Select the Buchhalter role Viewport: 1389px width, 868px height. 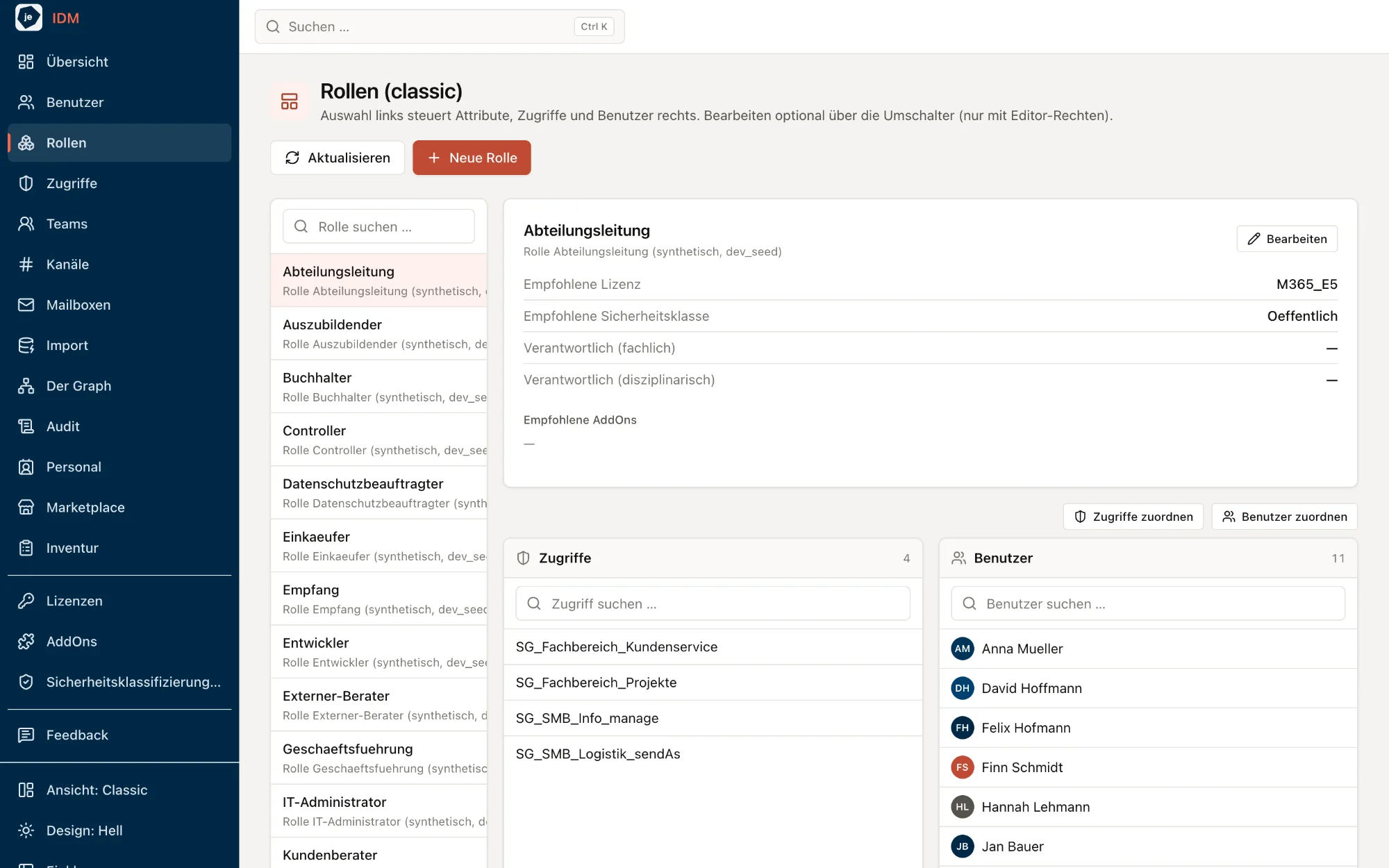point(379,387)
